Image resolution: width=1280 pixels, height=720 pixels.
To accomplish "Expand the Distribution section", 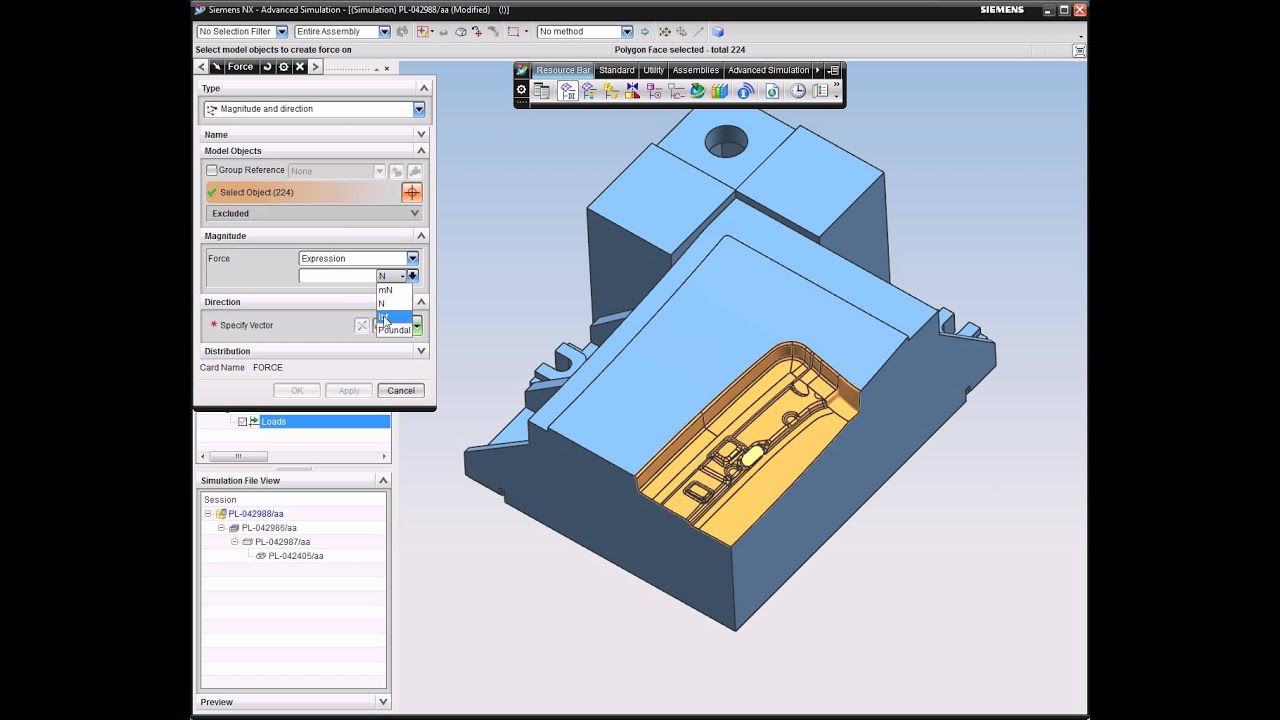I will [421, 351].
